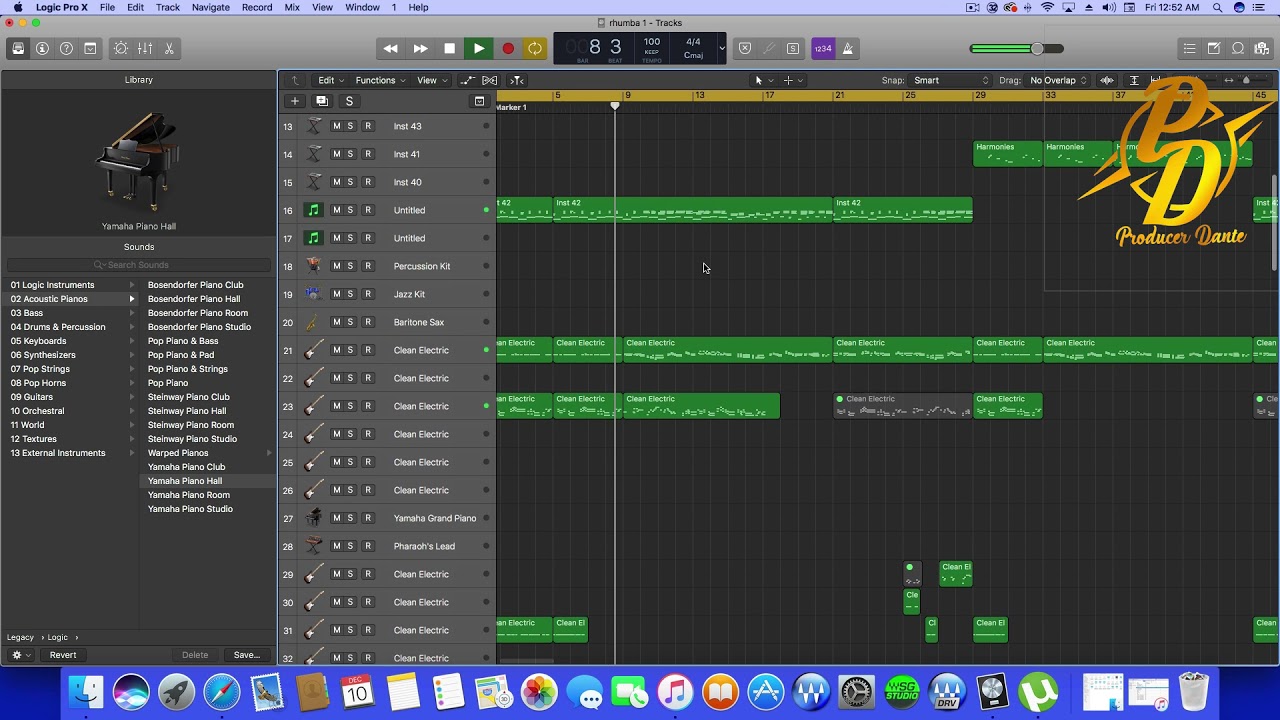Click the Revert button in Library

point(63,655)
